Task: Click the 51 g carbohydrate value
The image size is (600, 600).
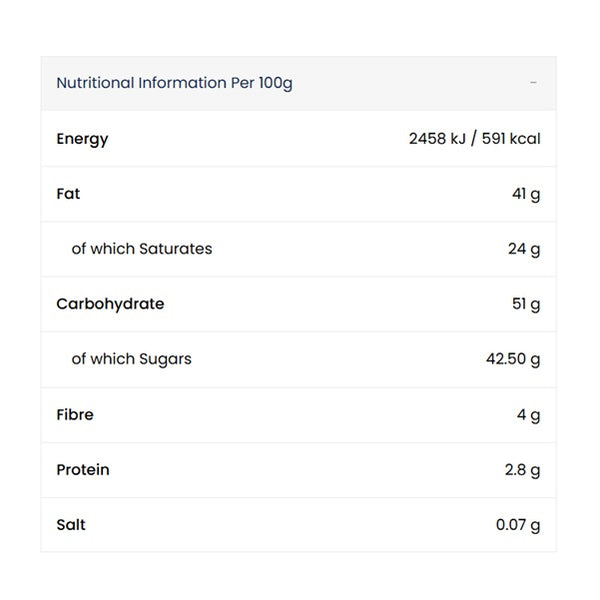Action: pos(526,305)
